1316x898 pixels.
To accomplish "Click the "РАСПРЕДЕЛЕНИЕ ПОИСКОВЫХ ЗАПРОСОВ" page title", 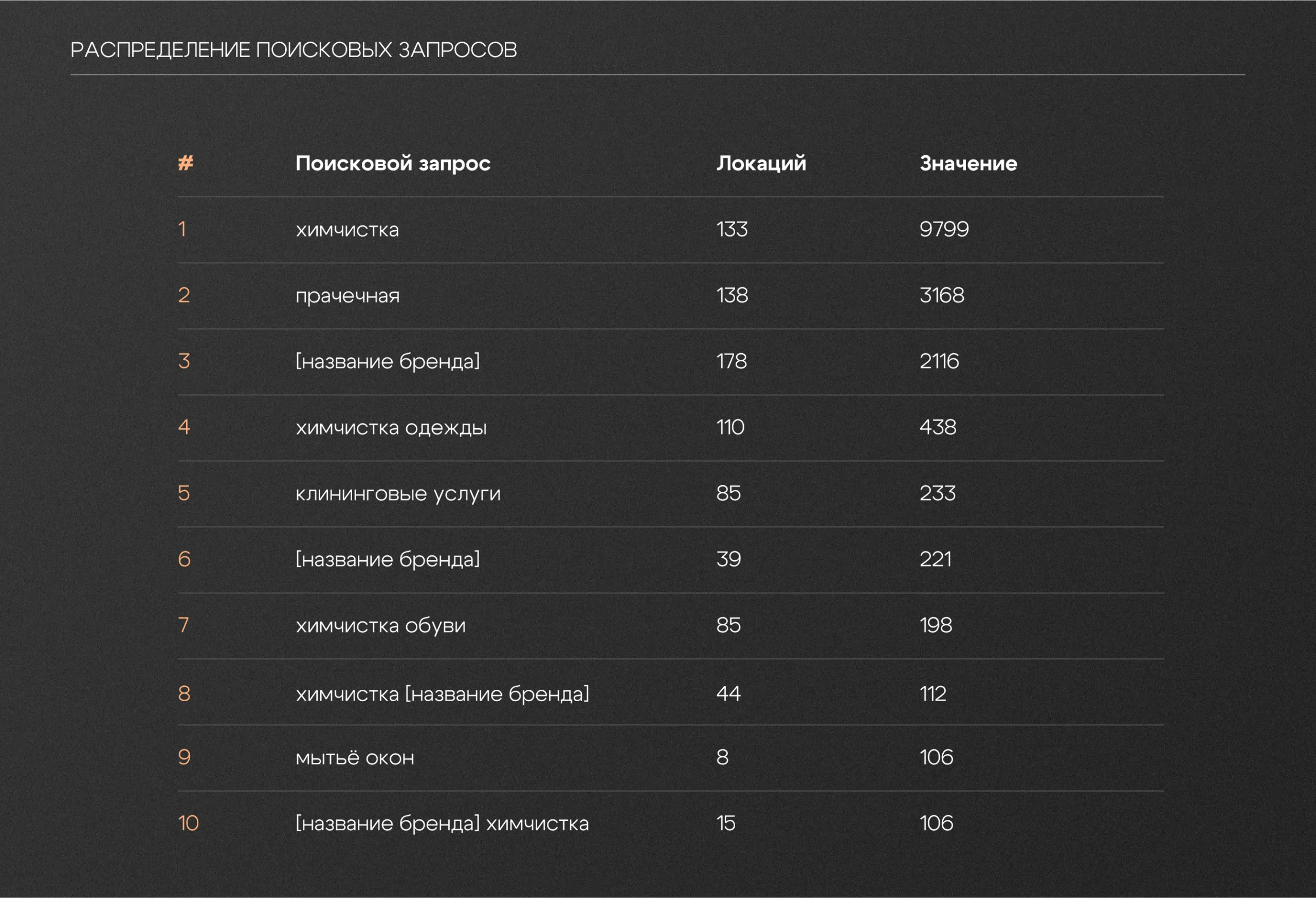I will [x=294, y=50].
